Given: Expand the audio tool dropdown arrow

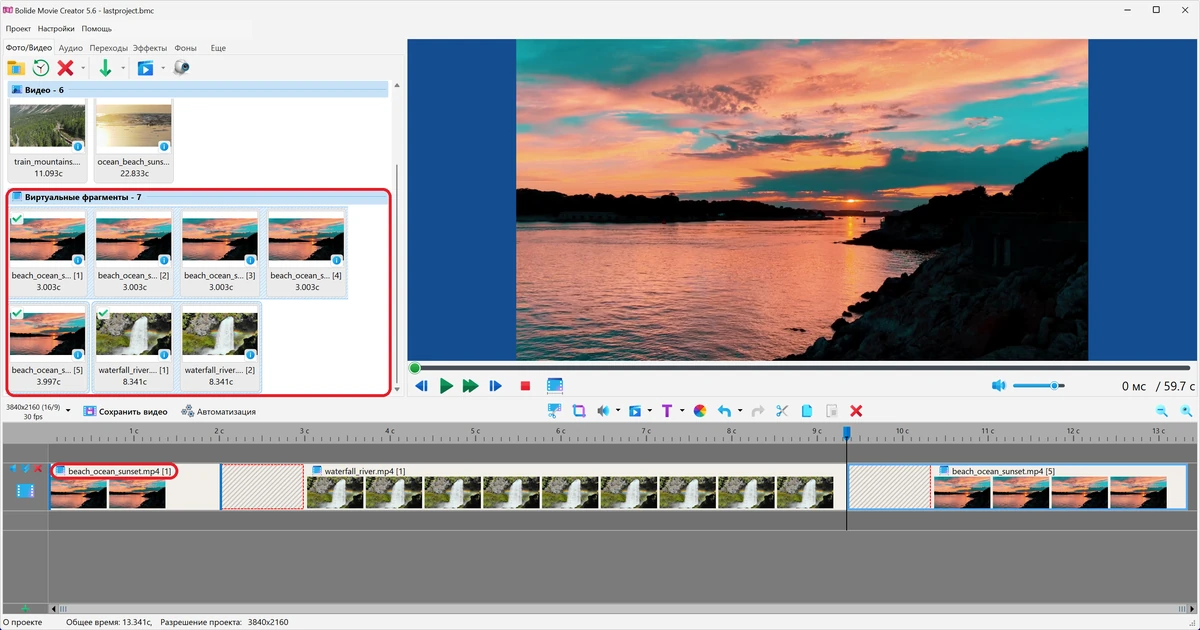Looking at the screenshot, I should click(x=618, y=411).
